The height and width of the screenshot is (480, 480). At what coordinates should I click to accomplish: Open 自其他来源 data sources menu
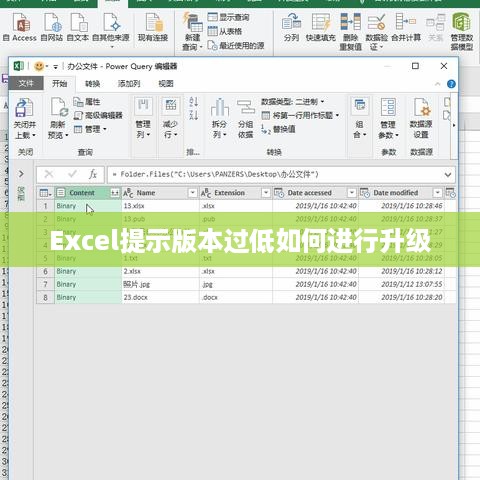click(111, 30)
